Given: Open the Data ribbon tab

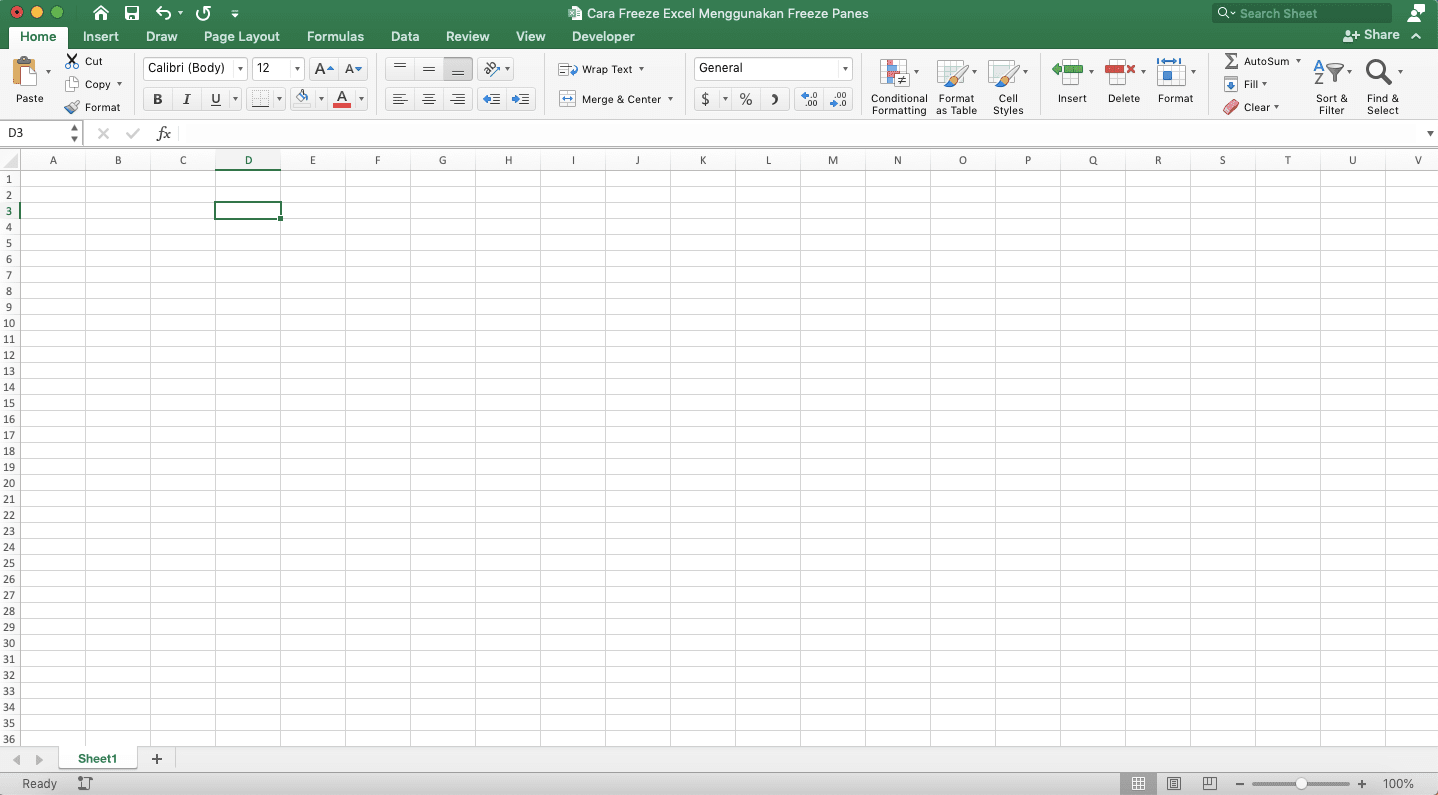Looking at the screenshot, I should click(x=405, y=36).
